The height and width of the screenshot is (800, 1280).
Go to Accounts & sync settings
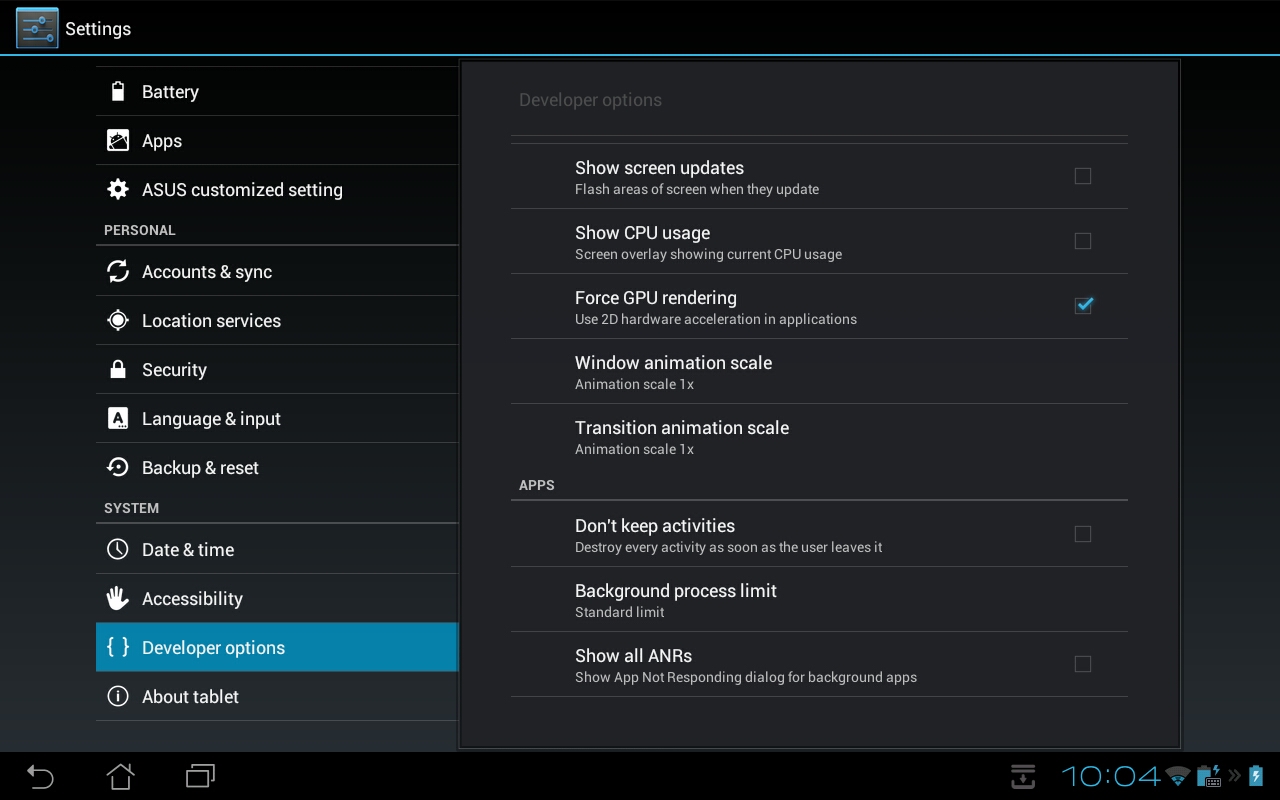click(x=277, y=271)
